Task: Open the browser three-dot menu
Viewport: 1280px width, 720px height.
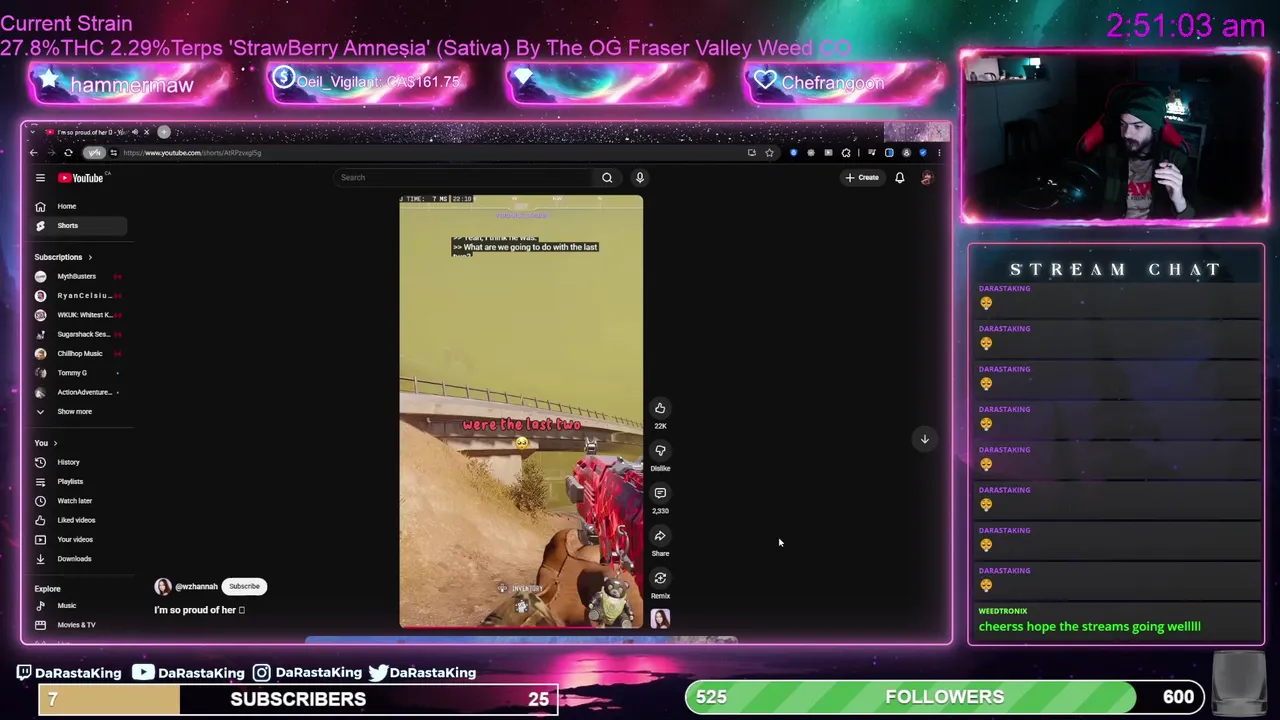Action: pos(938,153)
